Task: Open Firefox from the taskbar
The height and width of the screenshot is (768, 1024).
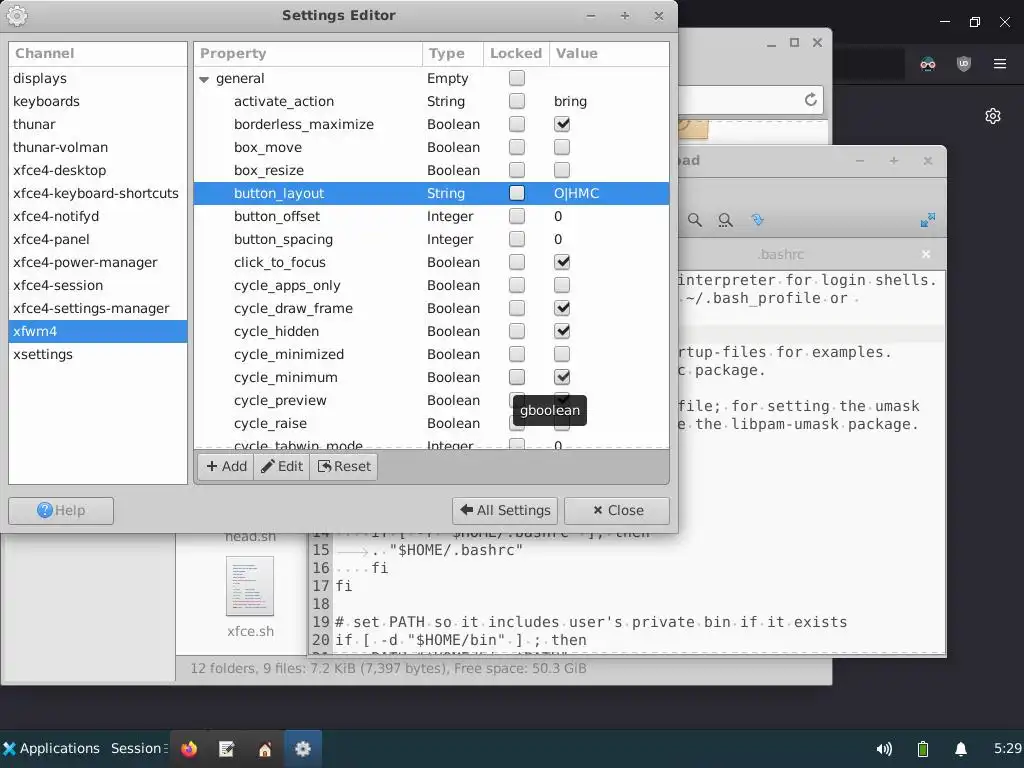Action: tap(189, 748)
